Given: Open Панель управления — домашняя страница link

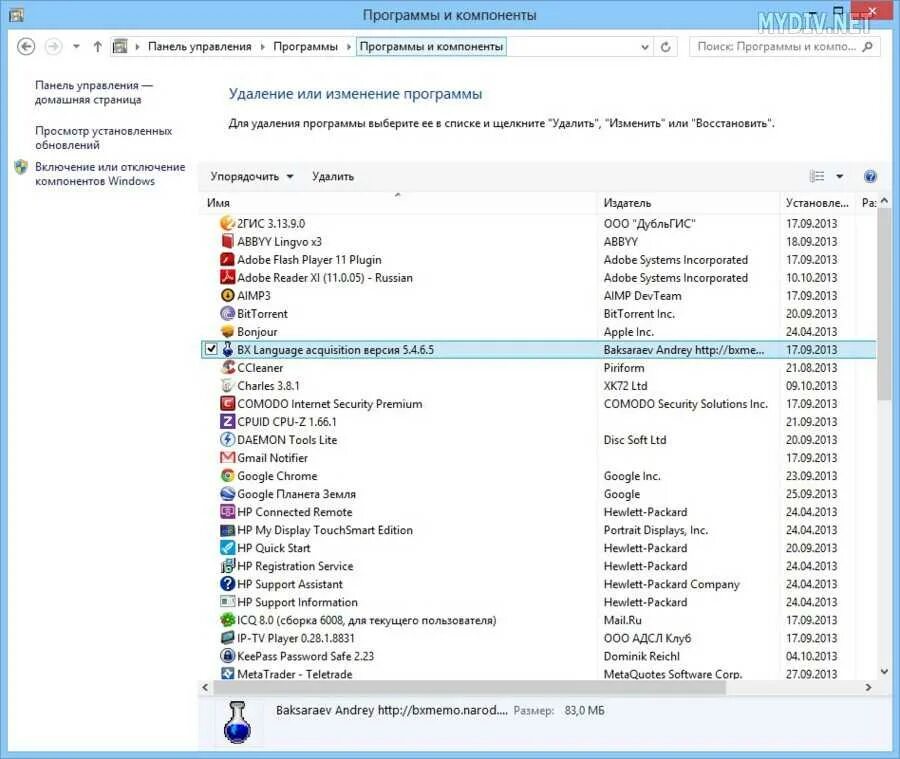Looking at the screenshot, I should pos(94,92).
